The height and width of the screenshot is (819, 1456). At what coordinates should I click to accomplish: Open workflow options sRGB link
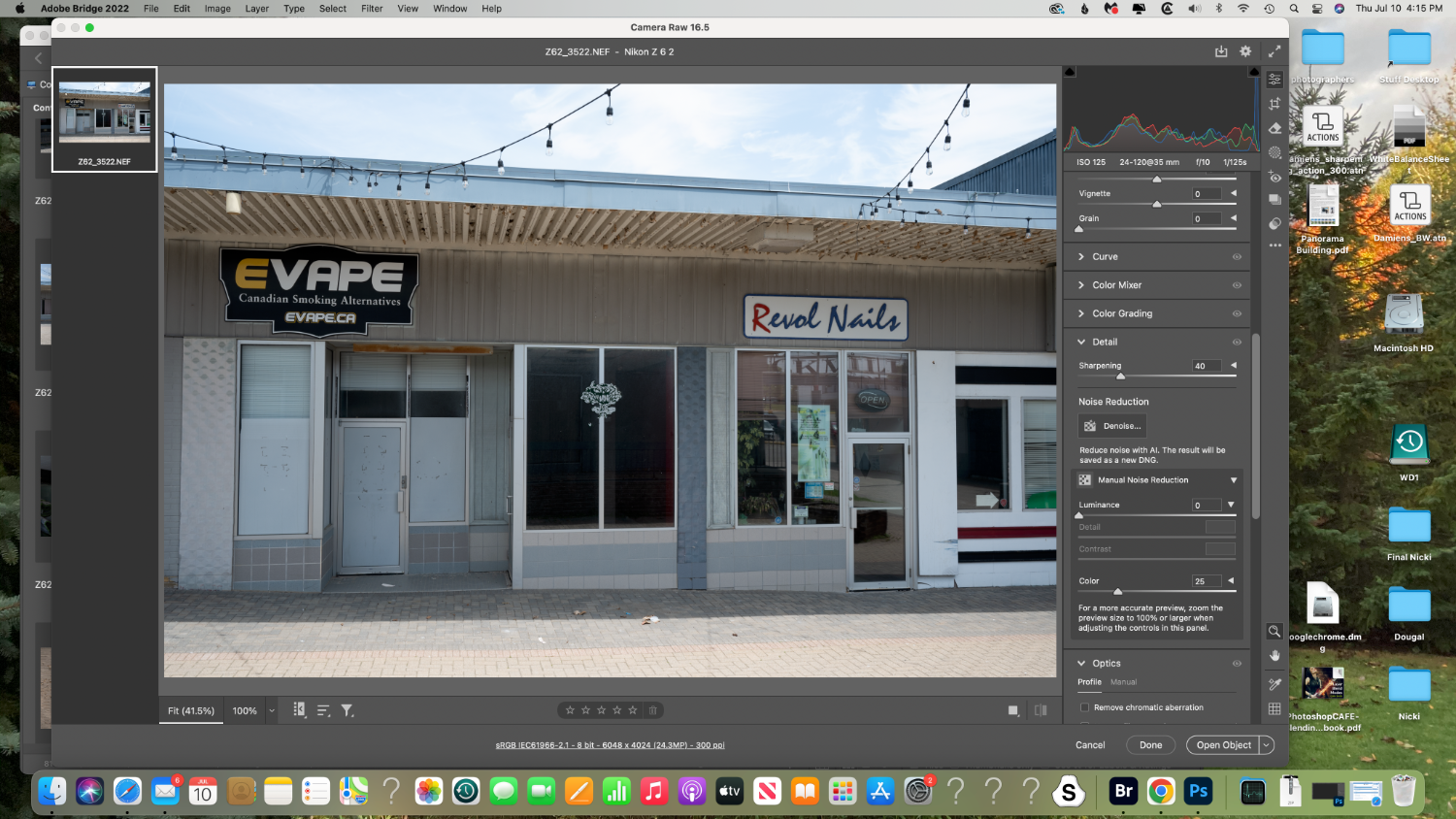pyautogui.click(x=610, y=745)
